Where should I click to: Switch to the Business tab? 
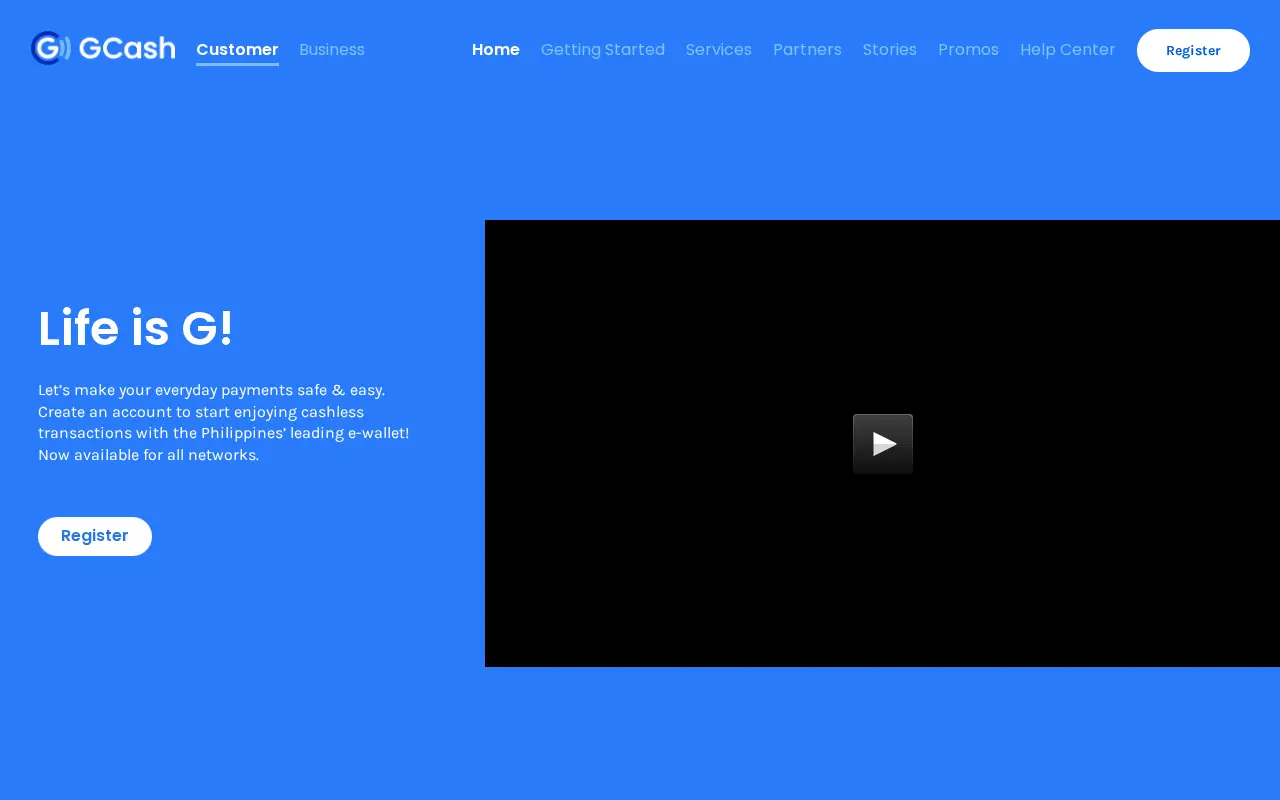click(332, 49)
